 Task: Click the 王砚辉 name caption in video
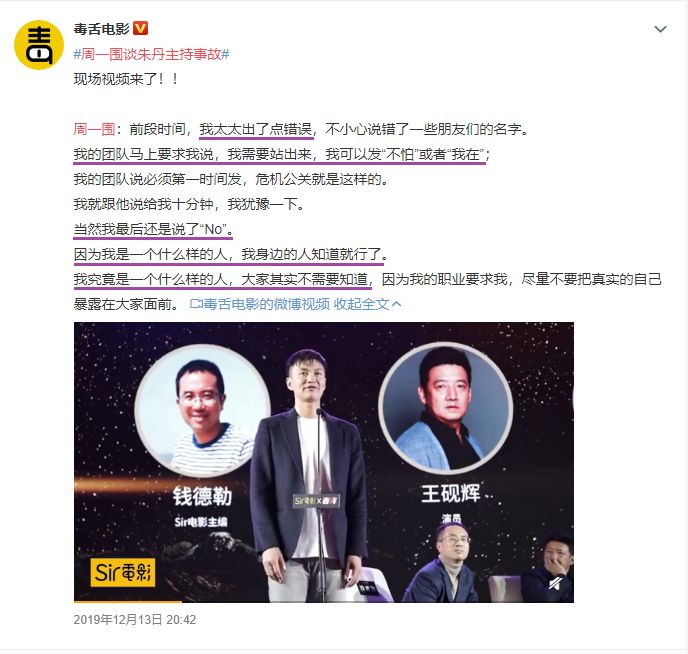click(x=451, y=493)
